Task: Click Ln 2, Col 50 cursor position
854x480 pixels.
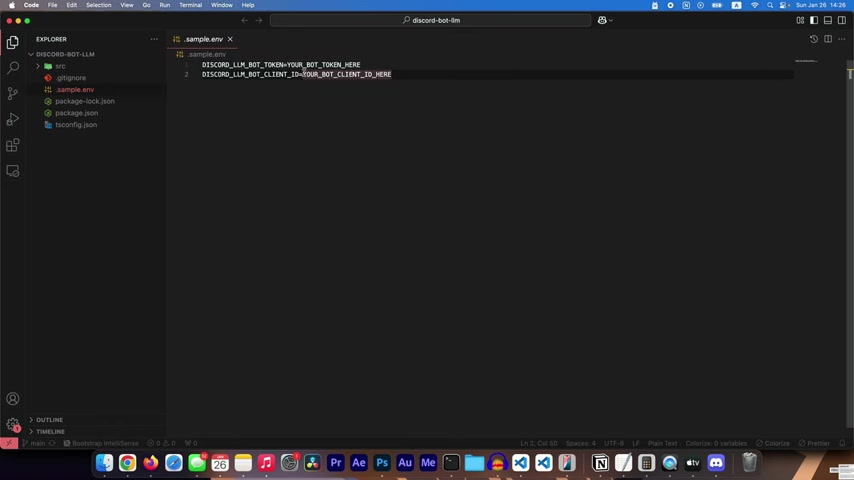Action: (539, 443)
